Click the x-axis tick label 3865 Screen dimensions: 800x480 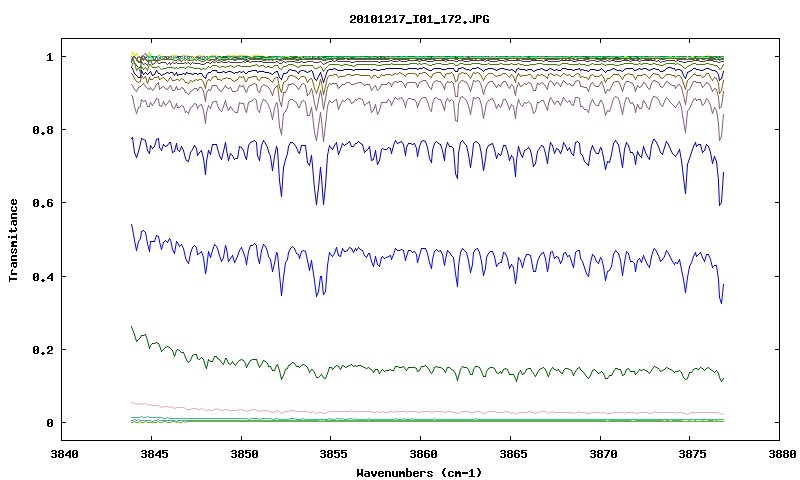click(513, 454)
